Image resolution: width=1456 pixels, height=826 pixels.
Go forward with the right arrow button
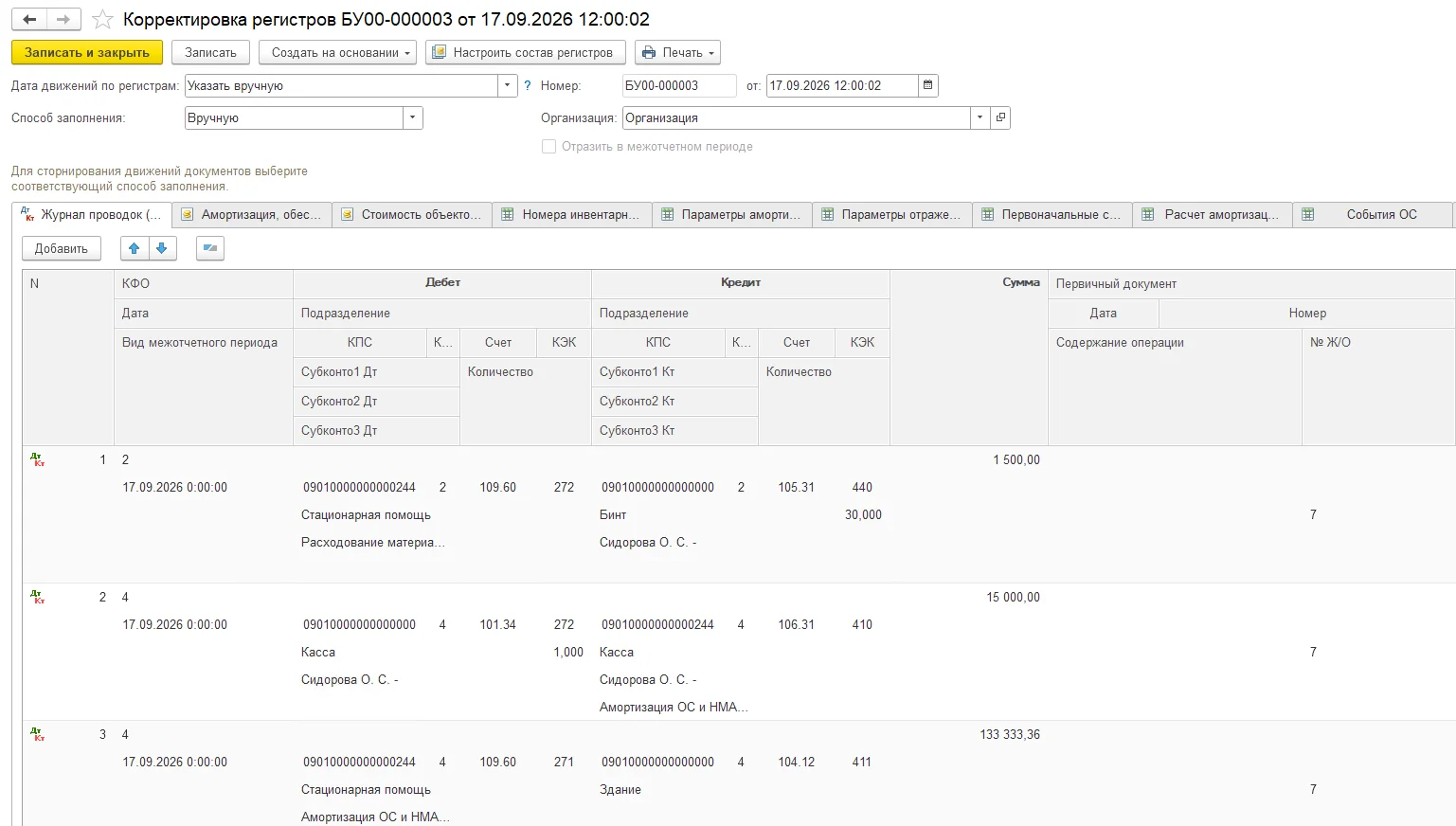(x=63, y=19)
